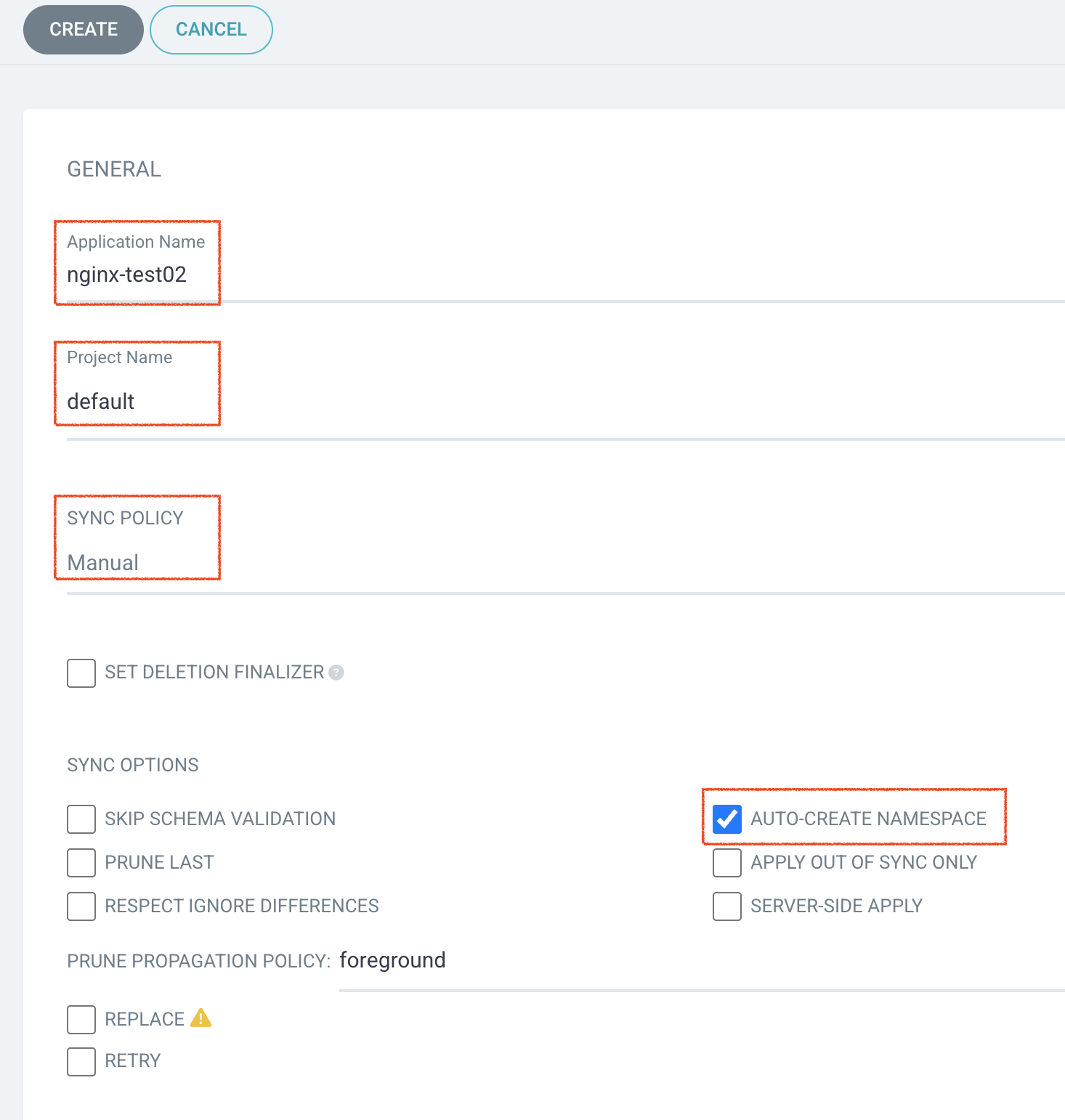The height and width of the screenshot is (1120, 1065).
Task: Enable Skip Schema Validation checkbox
Action: pyautogui.click(x=81, y=819)
